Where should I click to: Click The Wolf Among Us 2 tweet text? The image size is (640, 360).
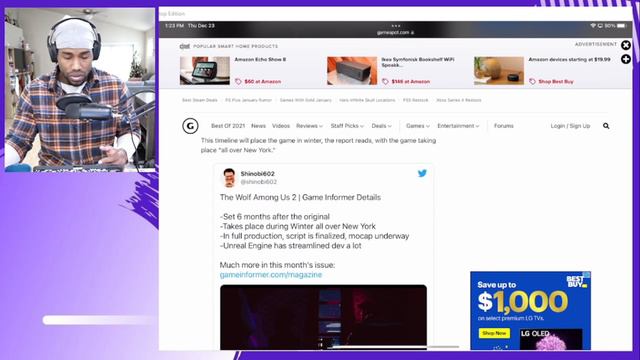300,198
